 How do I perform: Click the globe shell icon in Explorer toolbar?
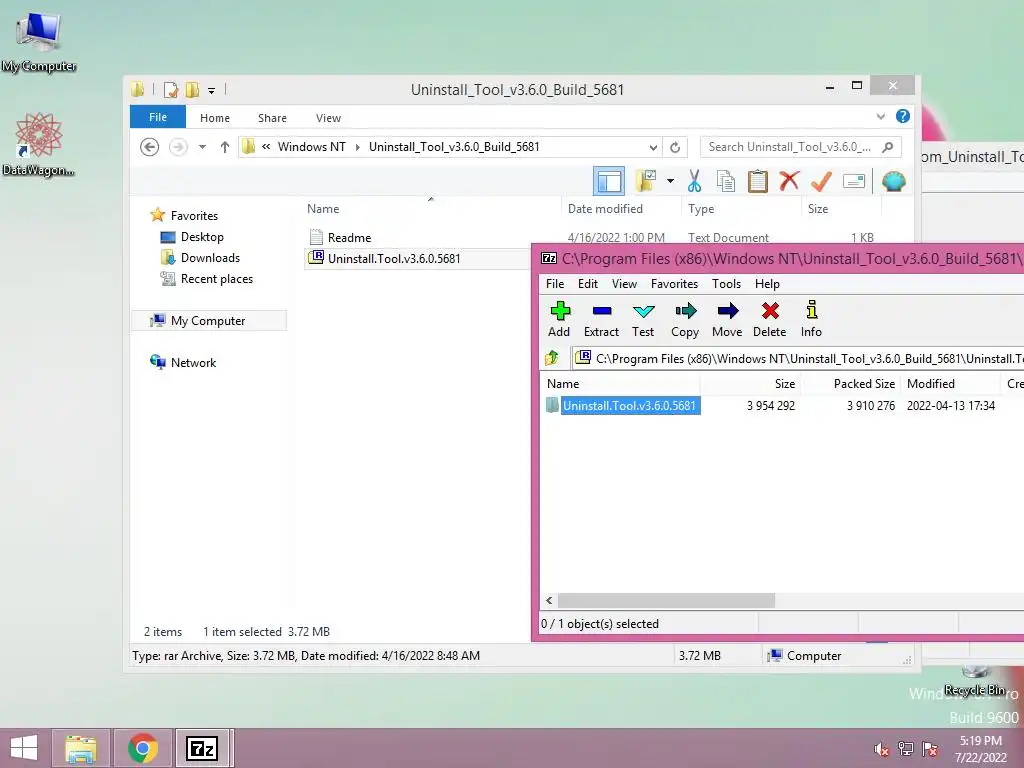[893, 181]
